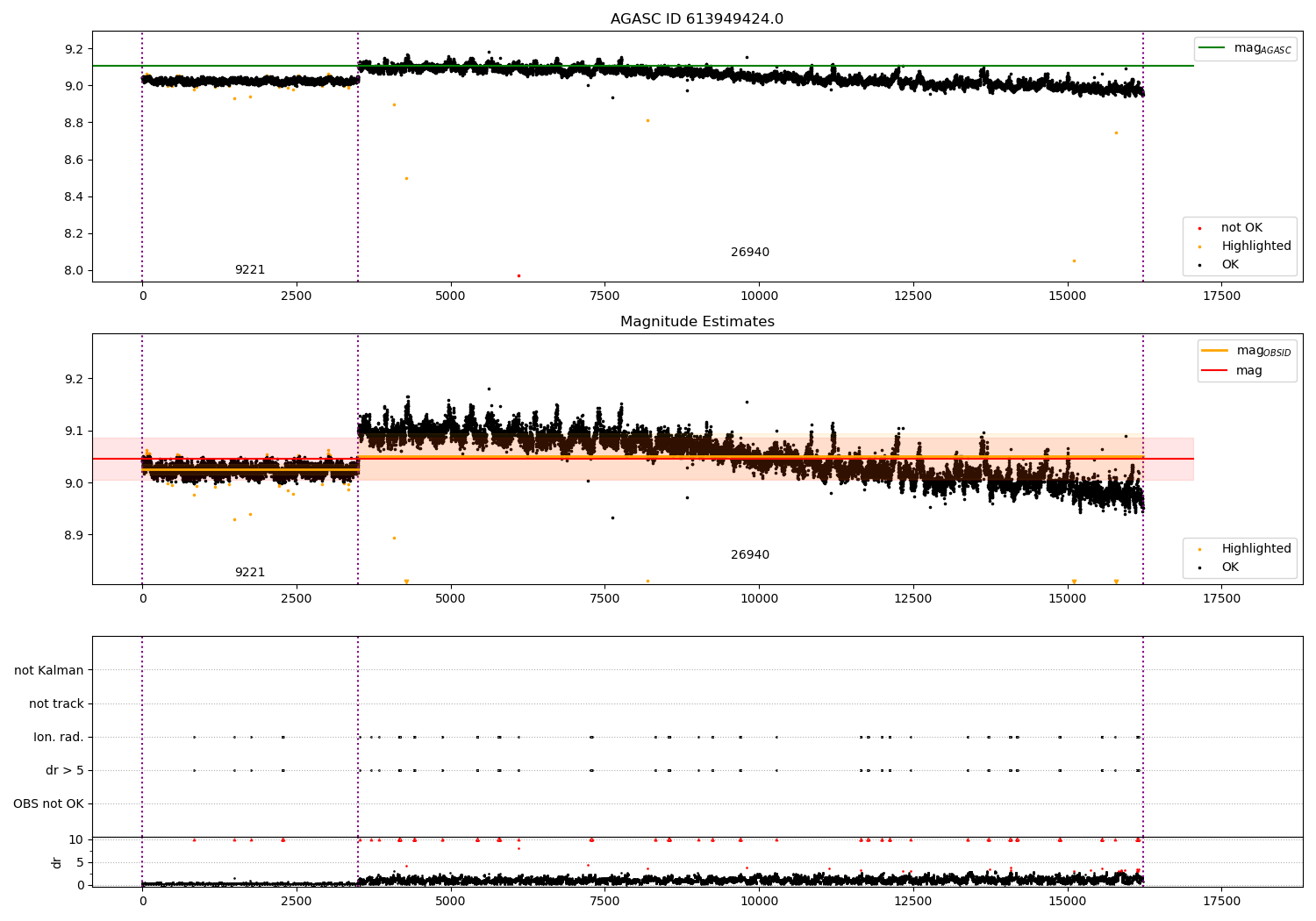Click the y-axis tick label '8.8'

coord(73,123)
